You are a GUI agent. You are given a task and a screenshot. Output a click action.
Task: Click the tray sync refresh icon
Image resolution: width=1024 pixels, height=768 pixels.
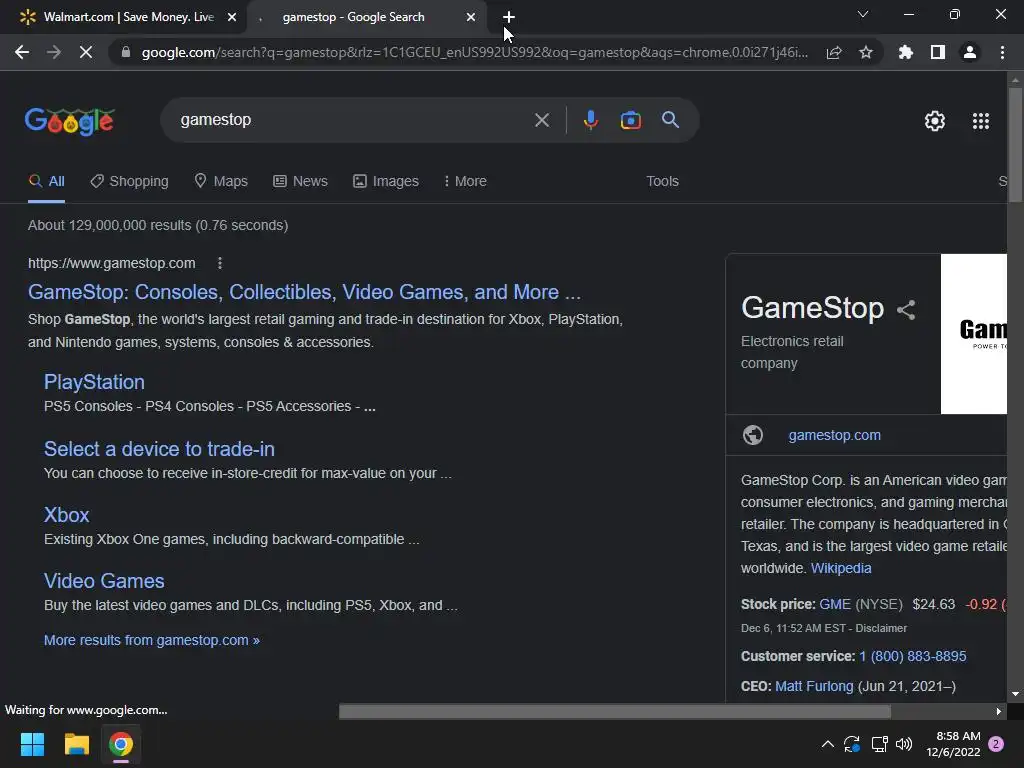pos(852,744)
